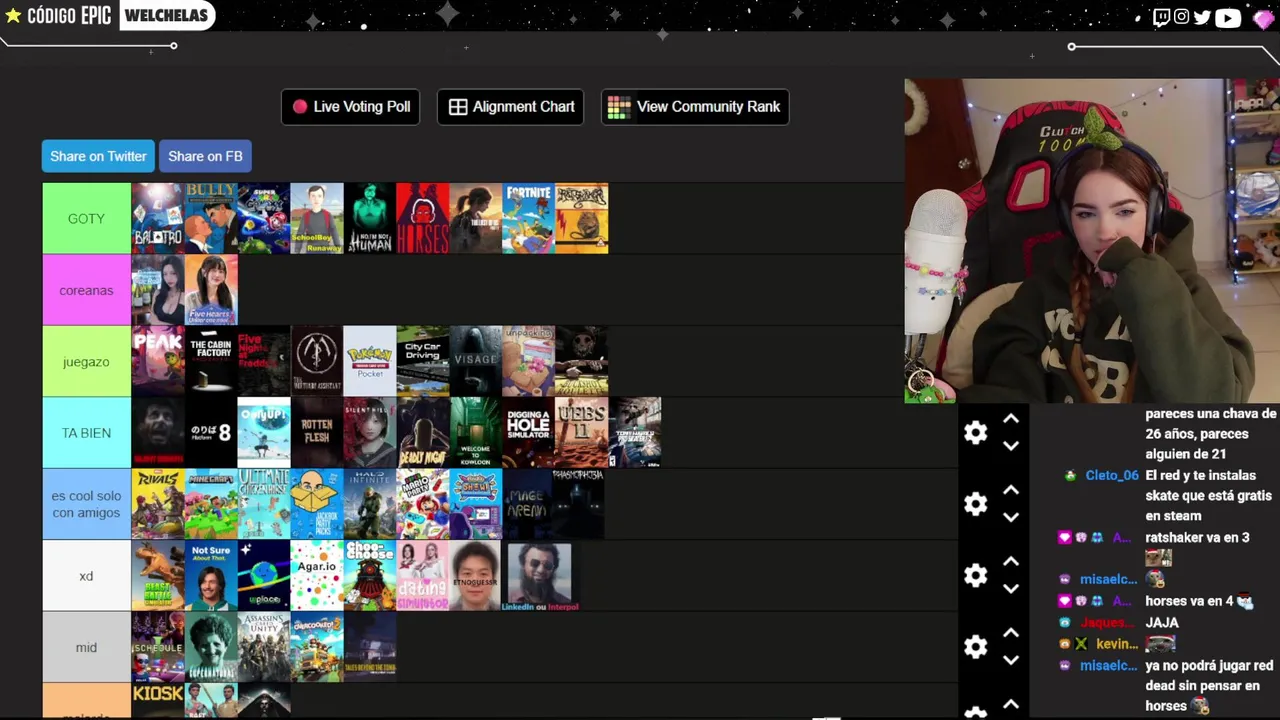1280x720 pixels.
Task: Select the KIOSK game tile
Action: click(158, 700)
